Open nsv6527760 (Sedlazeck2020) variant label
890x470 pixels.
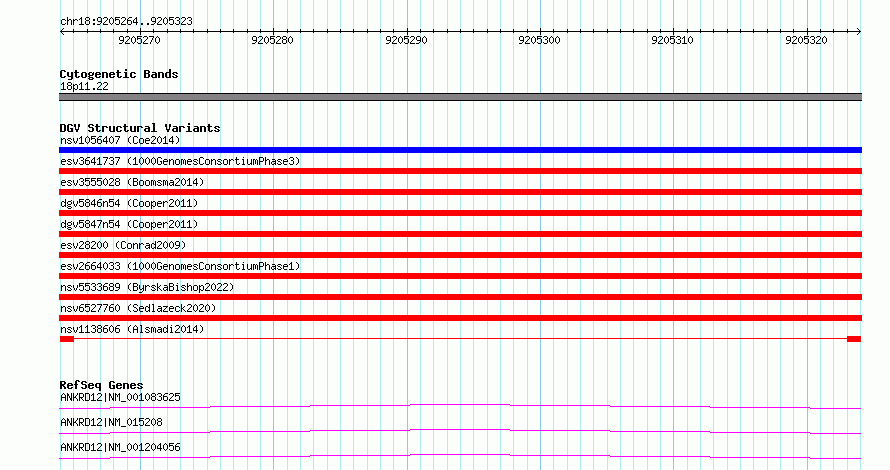point(138,308)
